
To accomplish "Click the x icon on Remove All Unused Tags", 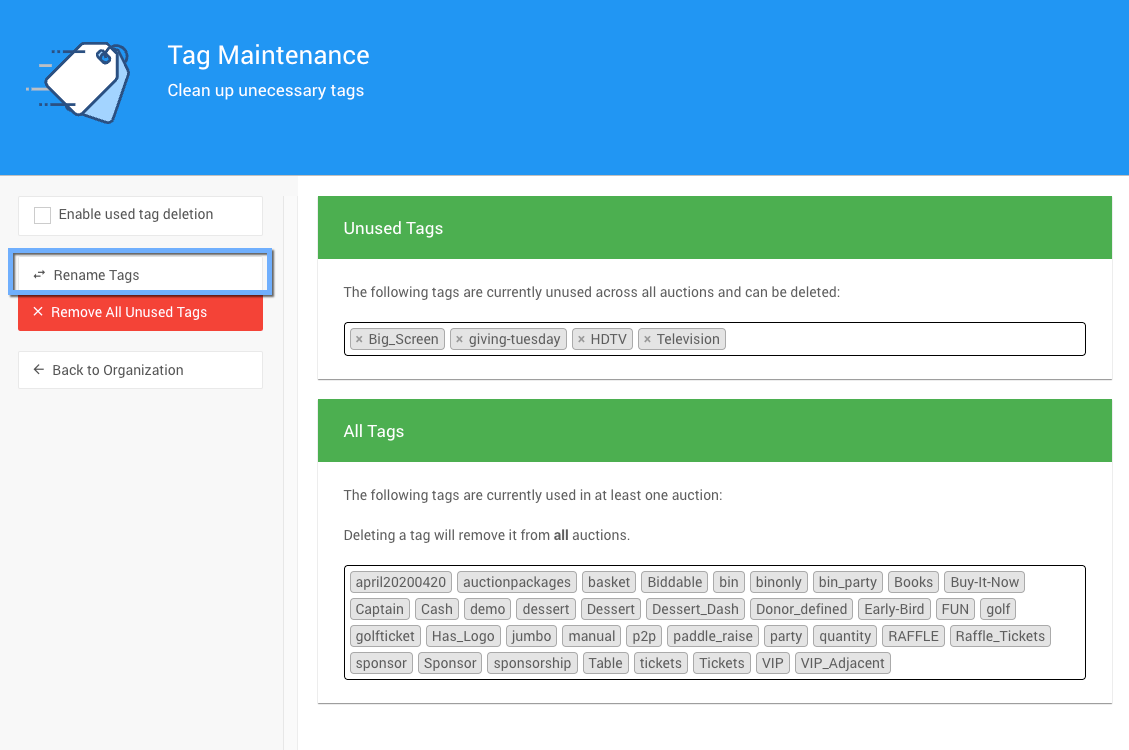I will pos(38,312).
